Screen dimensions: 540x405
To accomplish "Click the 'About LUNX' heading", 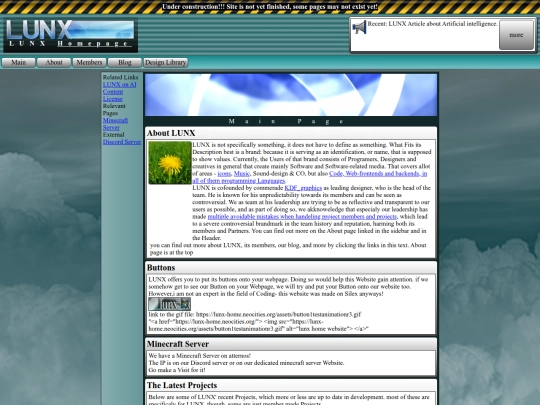I will (x=171, y=133).
